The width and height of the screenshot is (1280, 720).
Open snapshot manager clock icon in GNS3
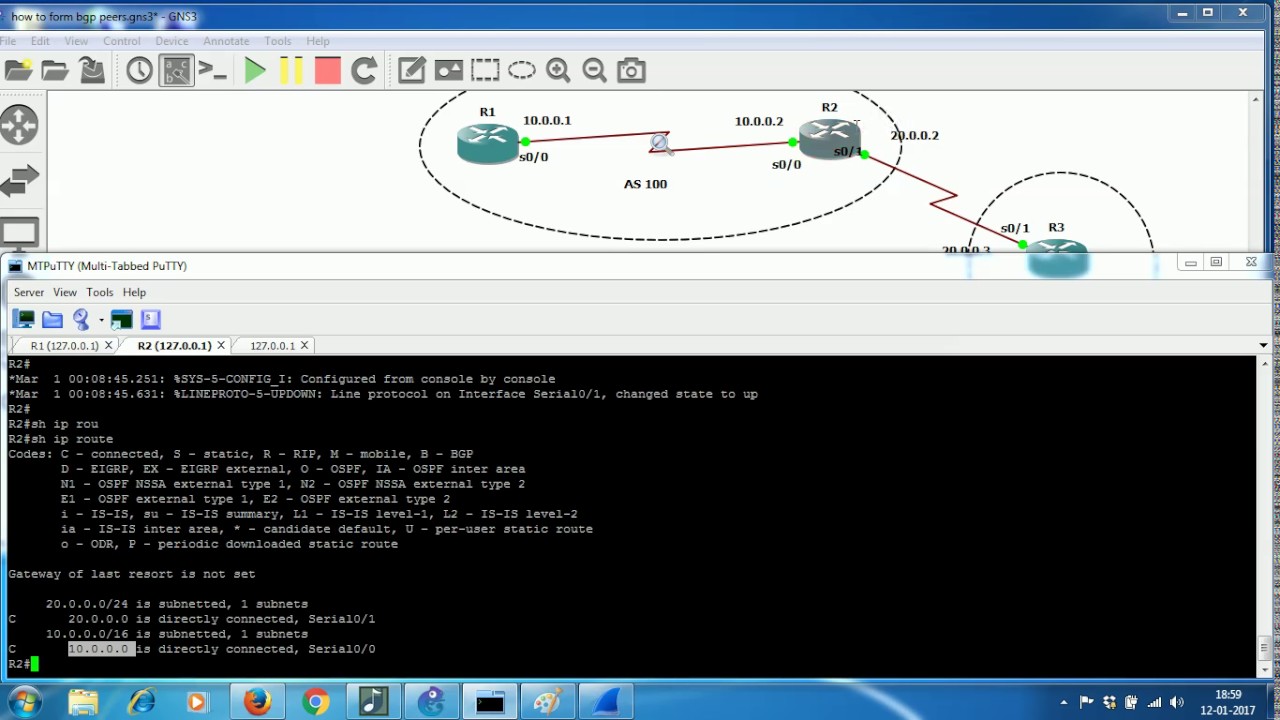point(139,70)
